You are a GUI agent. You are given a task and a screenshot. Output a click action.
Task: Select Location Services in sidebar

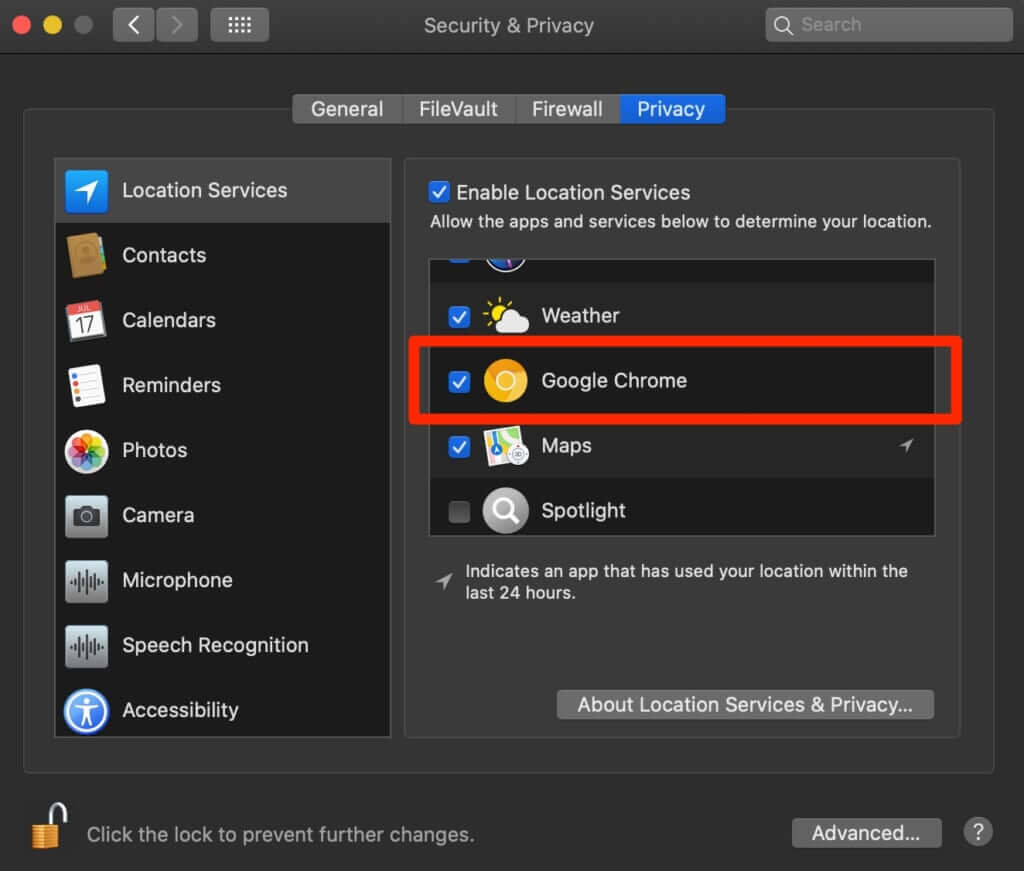pyautogui.click(x=223, y=191)
